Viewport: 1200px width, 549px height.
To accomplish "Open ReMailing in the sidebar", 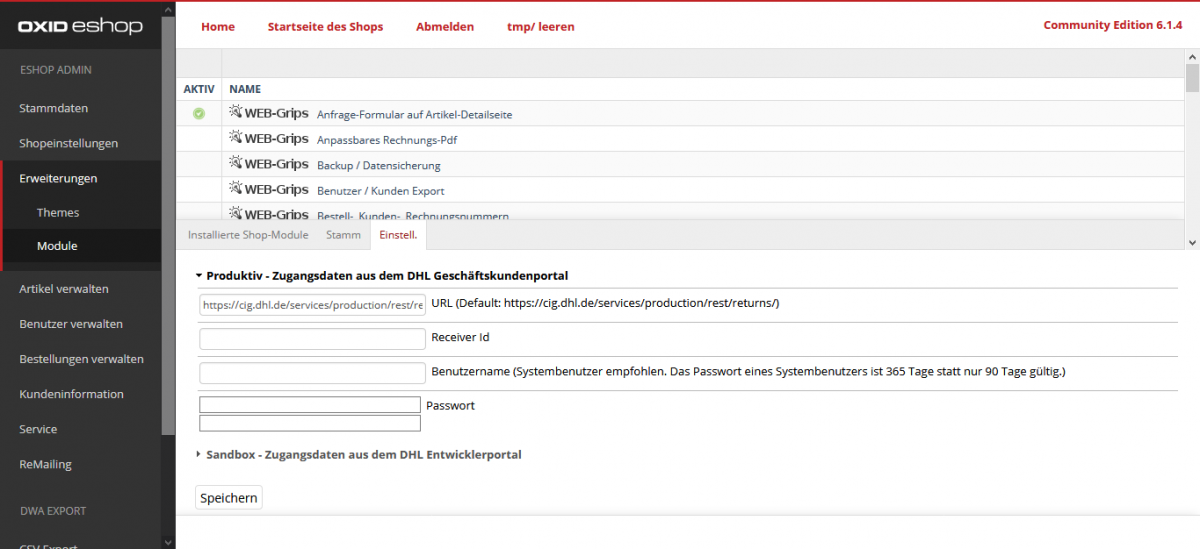I will [45, 464].
